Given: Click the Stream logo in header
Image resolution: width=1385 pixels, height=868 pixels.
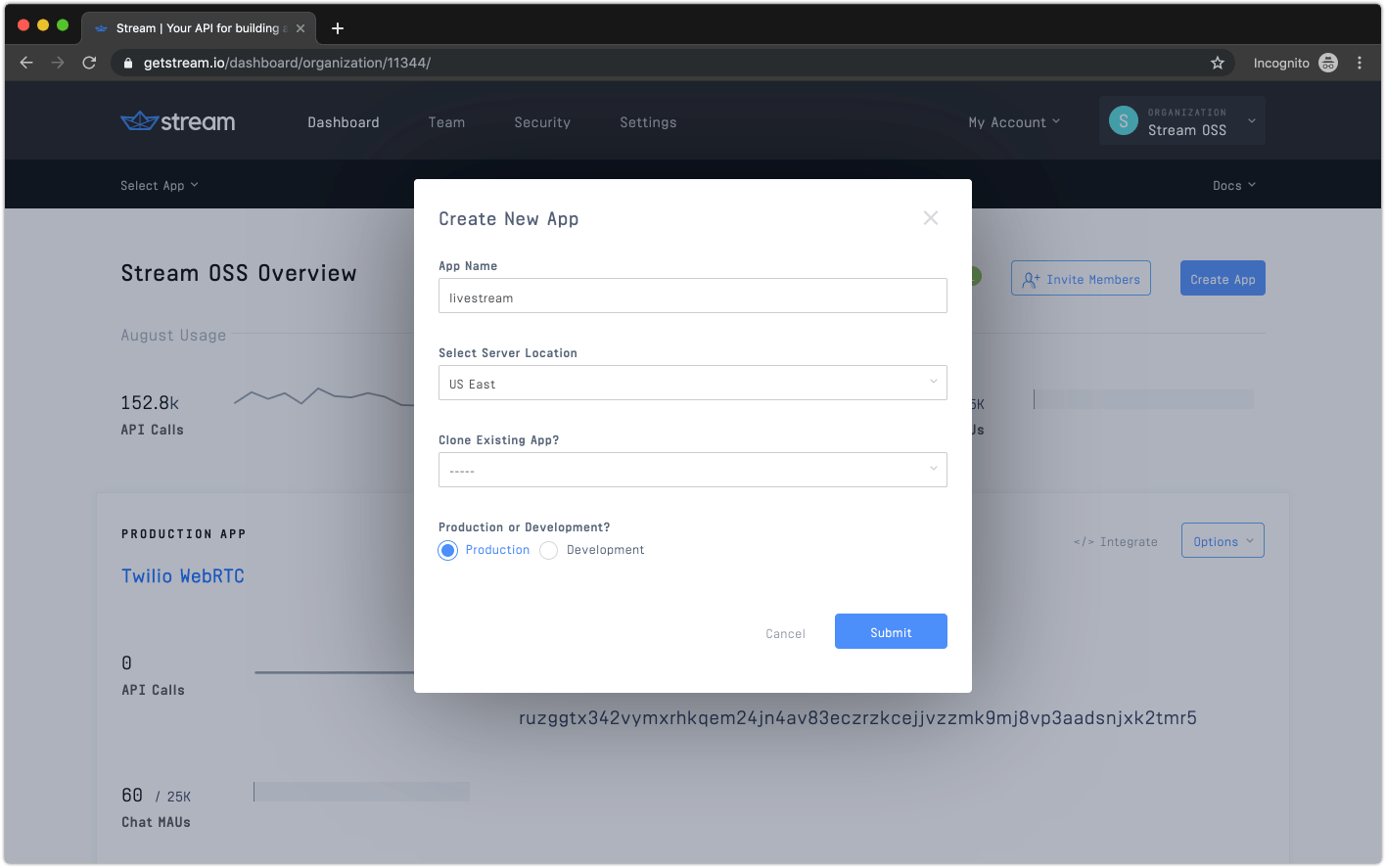Looking at the screenshot, I should pos(178,122).
